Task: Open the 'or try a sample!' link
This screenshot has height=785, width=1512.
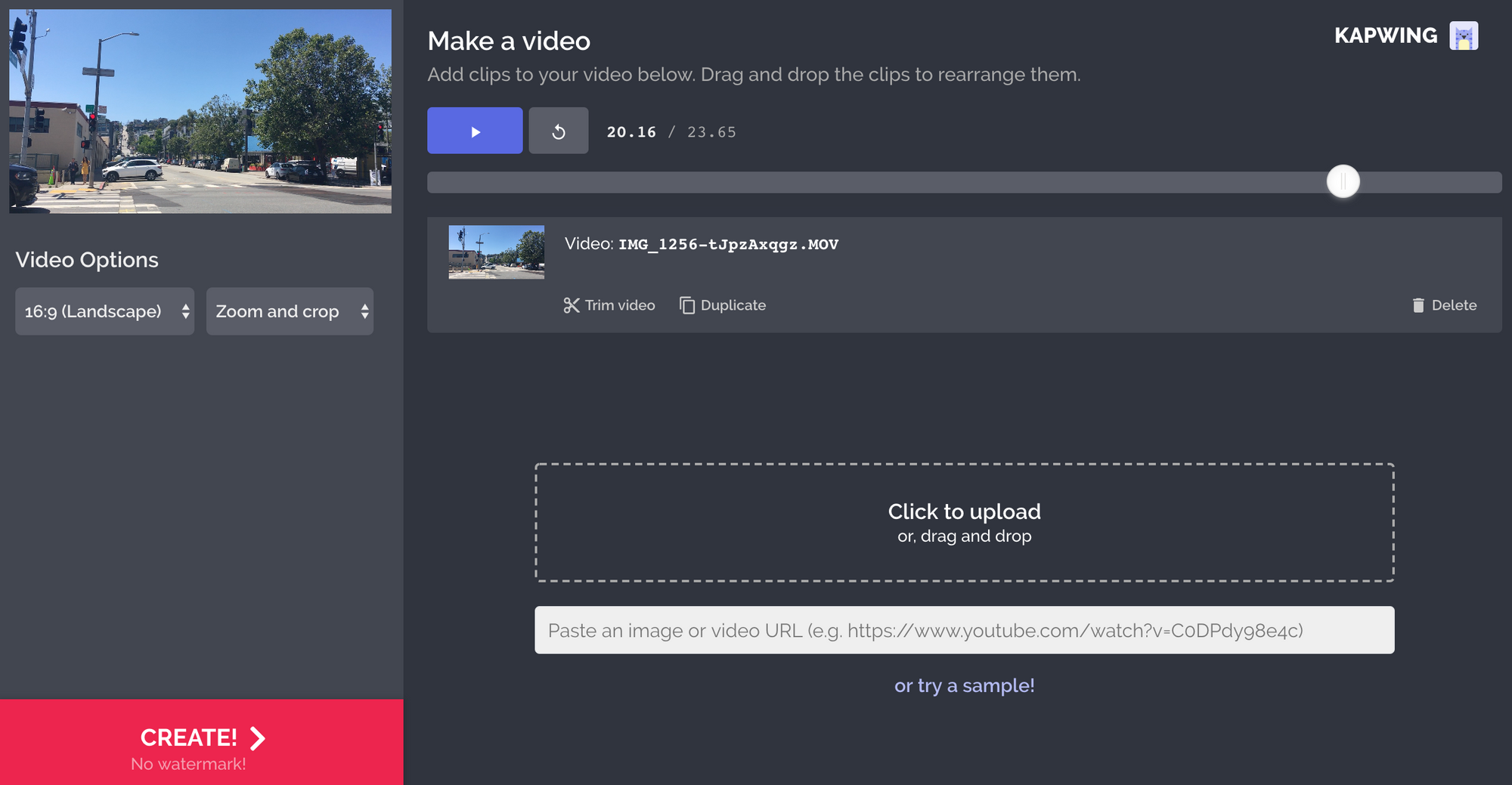Action: [964, 685]
